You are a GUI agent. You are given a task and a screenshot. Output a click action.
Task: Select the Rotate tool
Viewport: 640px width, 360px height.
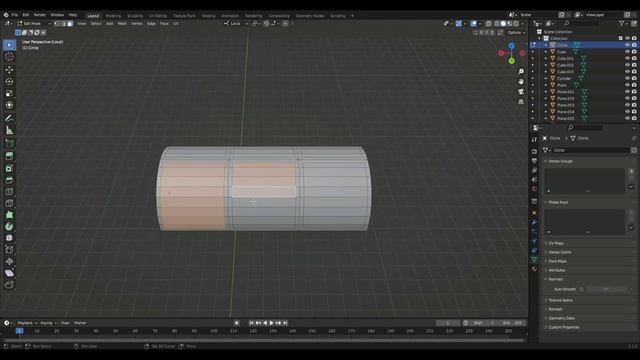(x=9, y=82)
